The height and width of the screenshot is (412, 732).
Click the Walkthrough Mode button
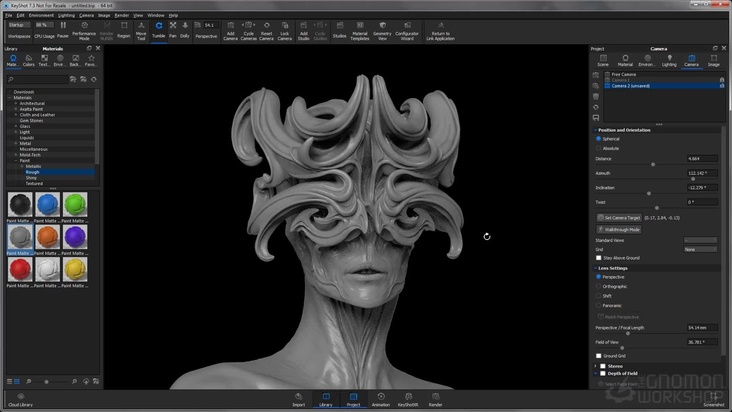[619, 229]
